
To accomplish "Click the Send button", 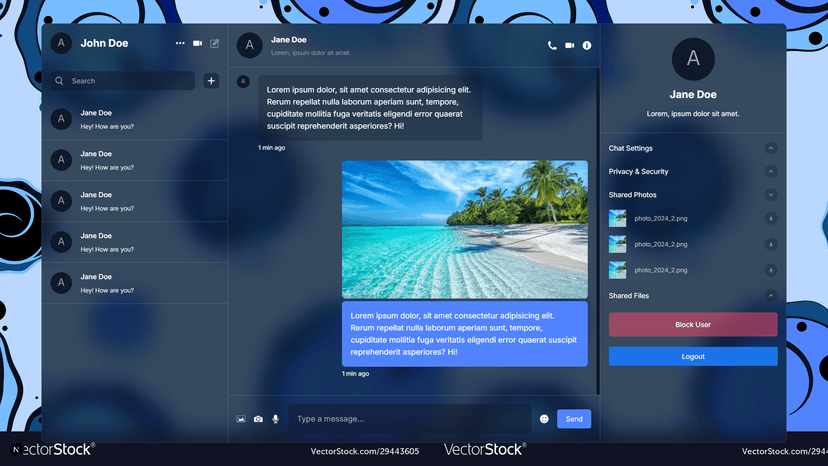I will pyautogui.click(x=574, y=419).
